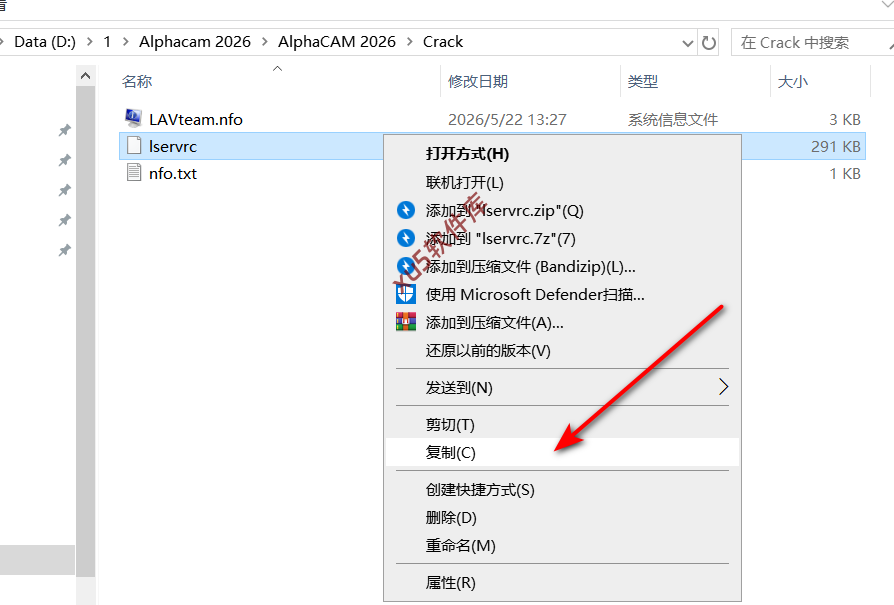Image resolution: width=894 pixels, height=605 pixels.
Task: Click the Bandizip icon beside lservrc.7z entry
Action: (406, 238)
